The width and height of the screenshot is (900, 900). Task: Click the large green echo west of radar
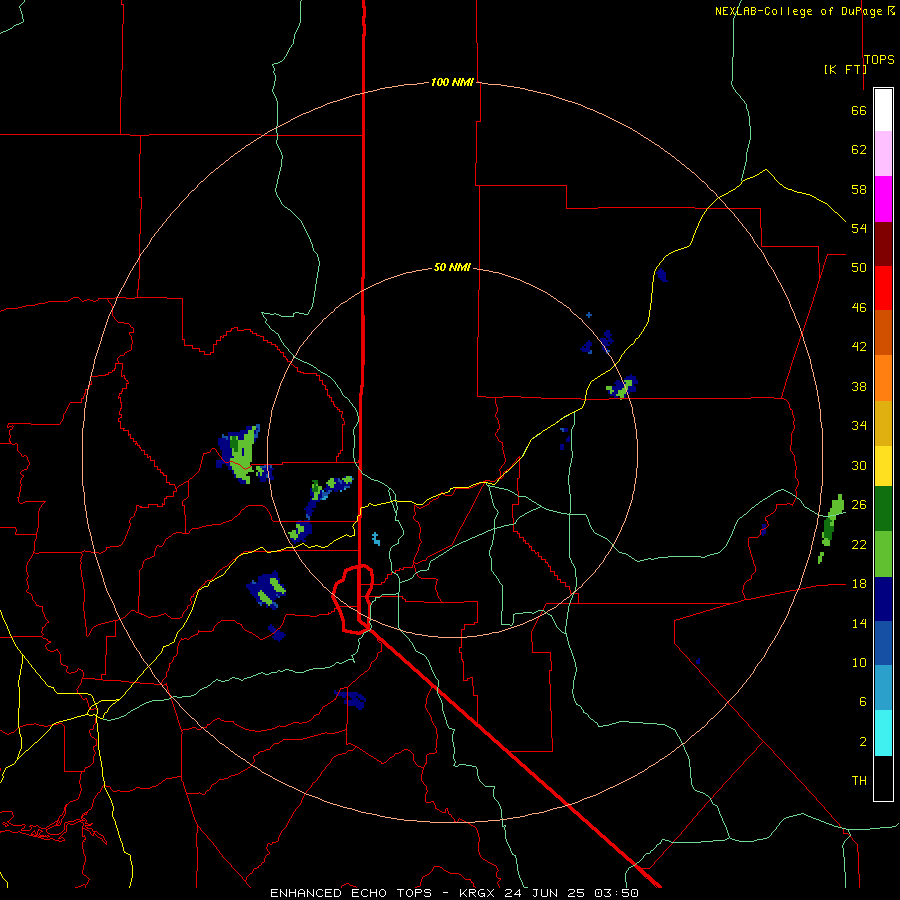click(240, 453)
